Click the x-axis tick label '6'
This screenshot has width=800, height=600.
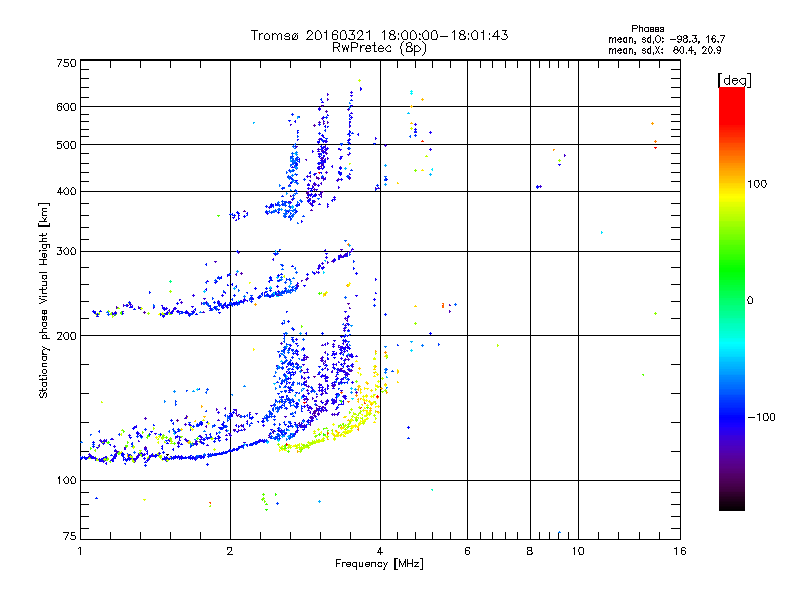pos(467,551)
